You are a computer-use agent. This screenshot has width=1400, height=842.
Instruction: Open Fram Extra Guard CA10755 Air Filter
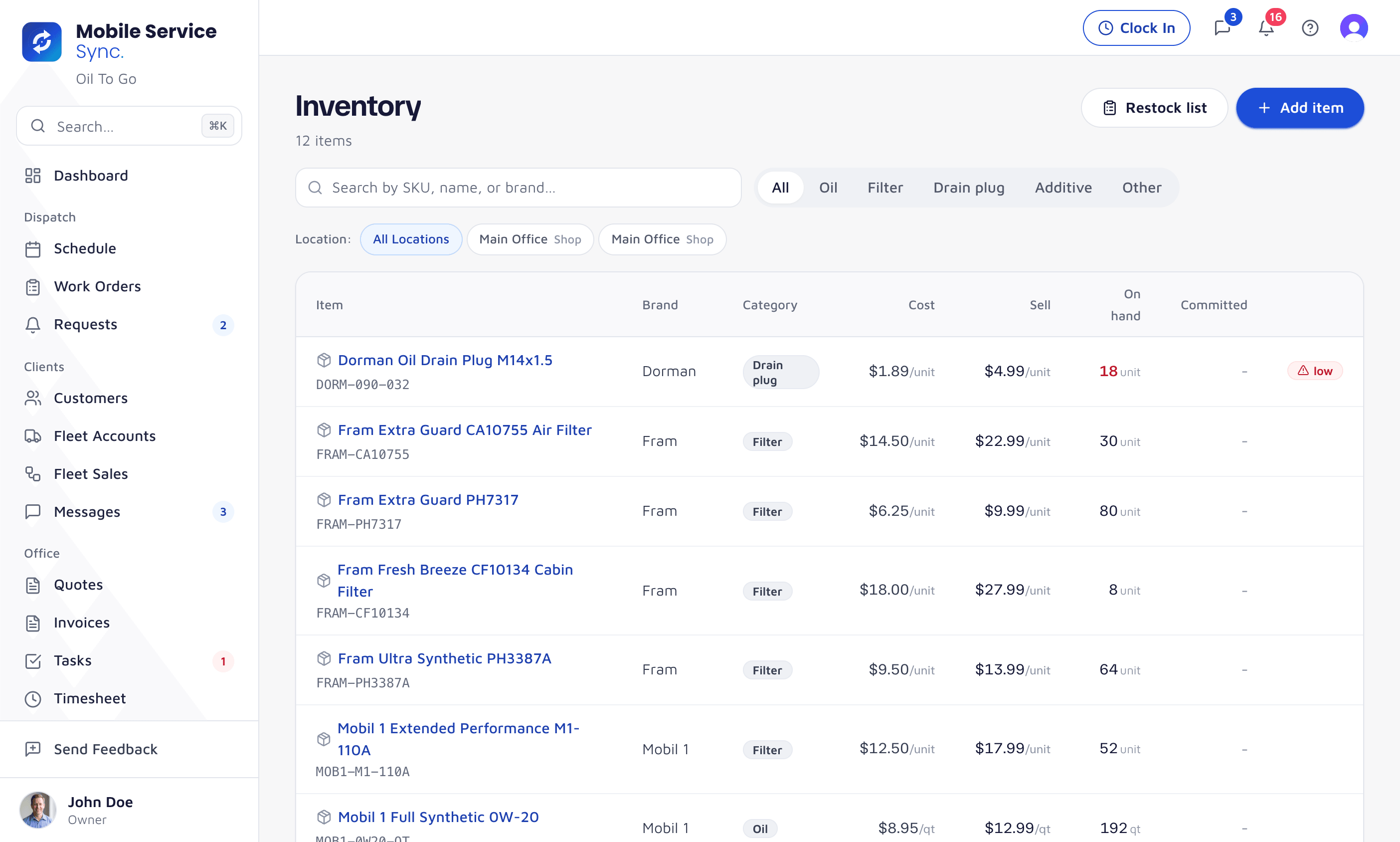click(464, 430)
